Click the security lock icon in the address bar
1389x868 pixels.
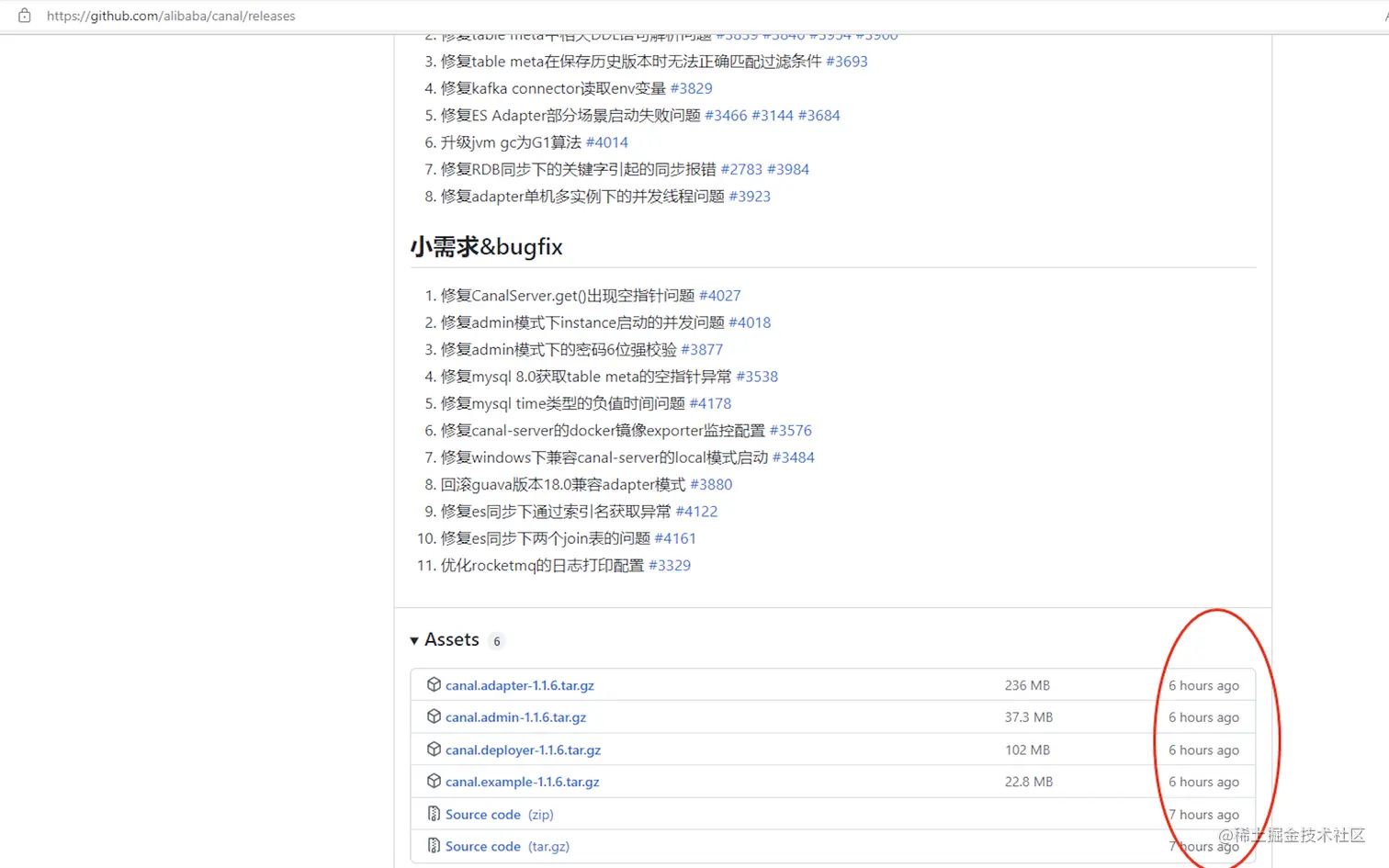(x=24, y=16)
